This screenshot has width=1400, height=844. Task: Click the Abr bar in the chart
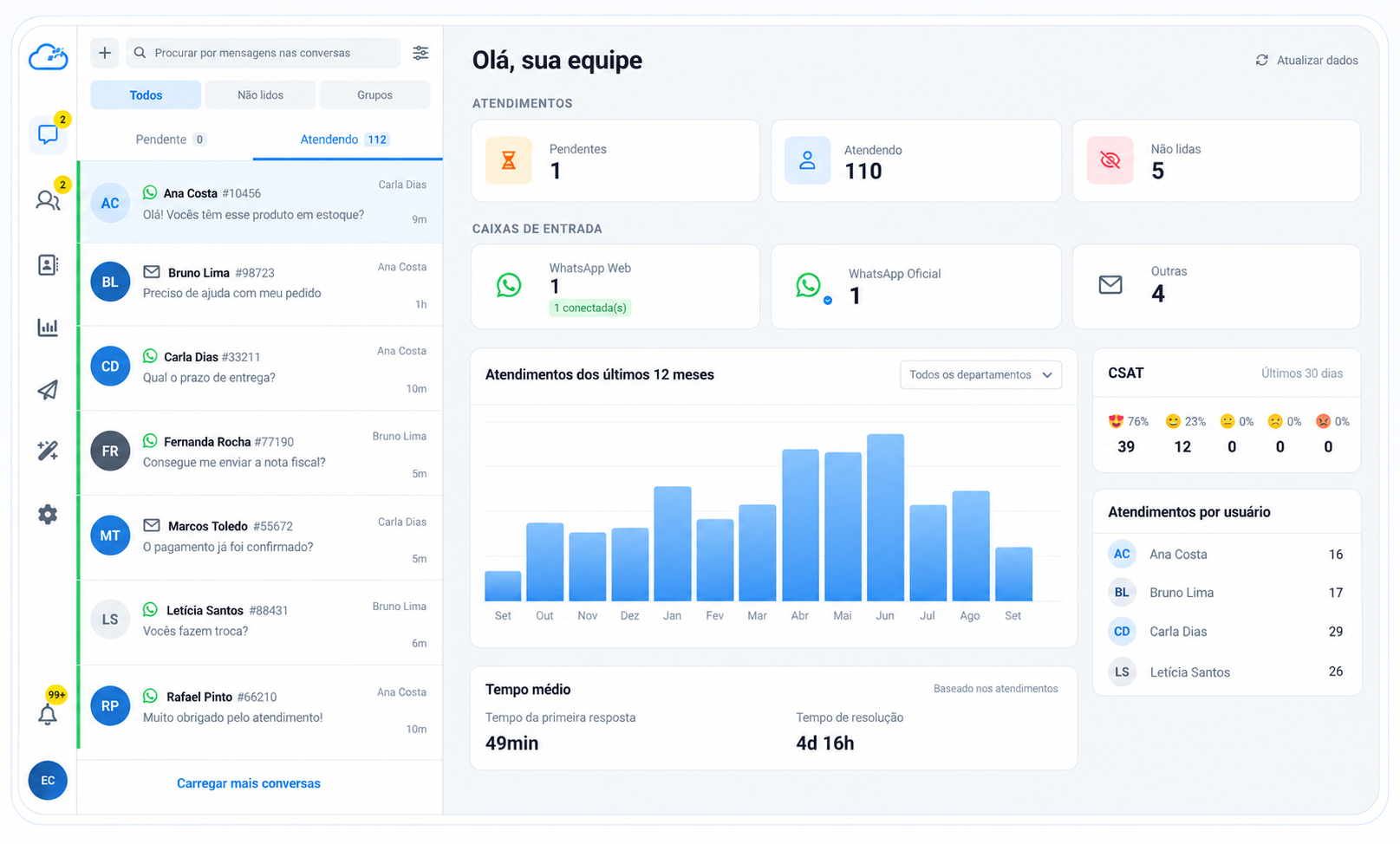coord(800,525)
